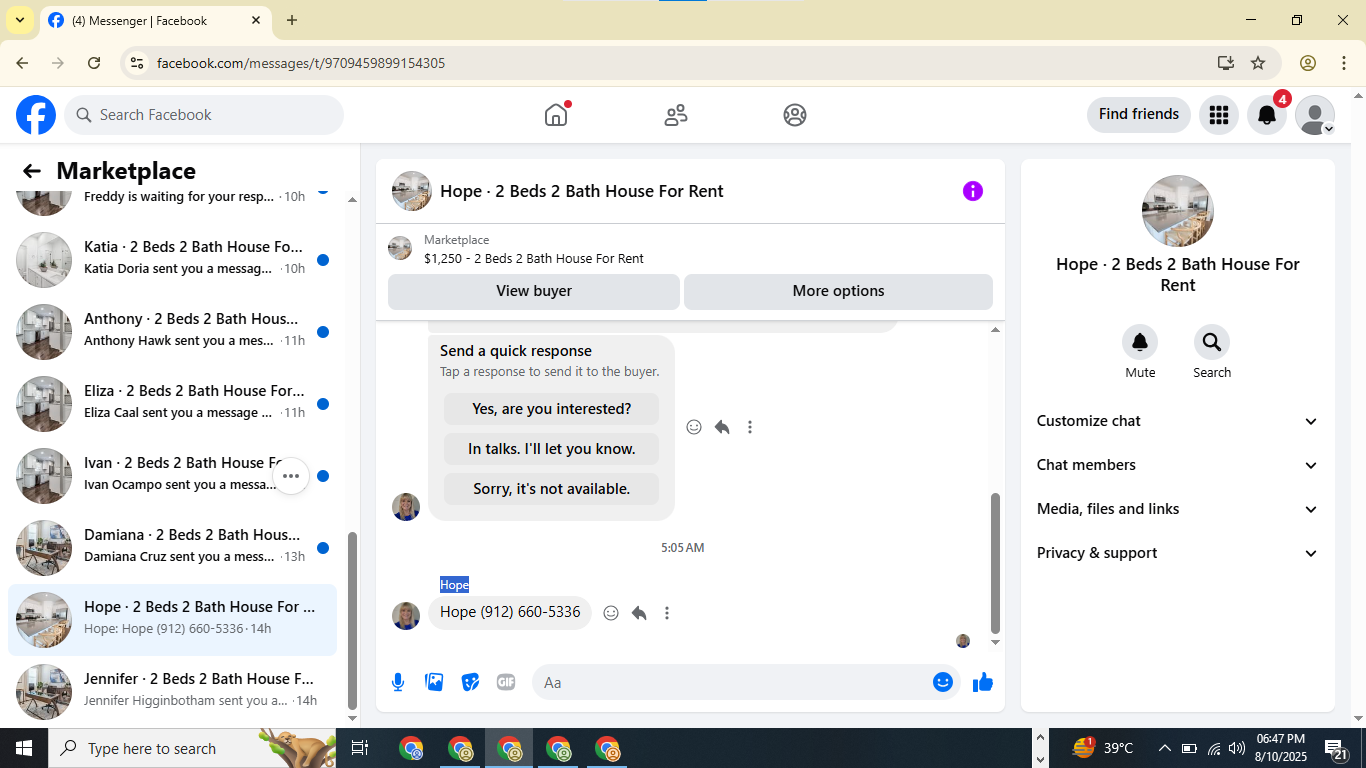Click the $1,250 listing title link

(534, 258)
